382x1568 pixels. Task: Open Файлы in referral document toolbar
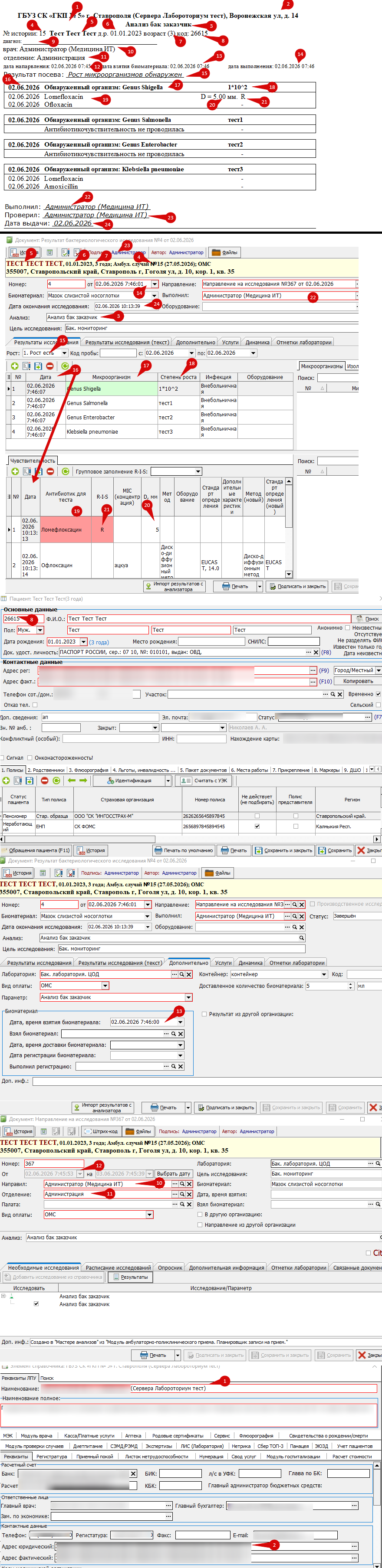point(138,1131)
